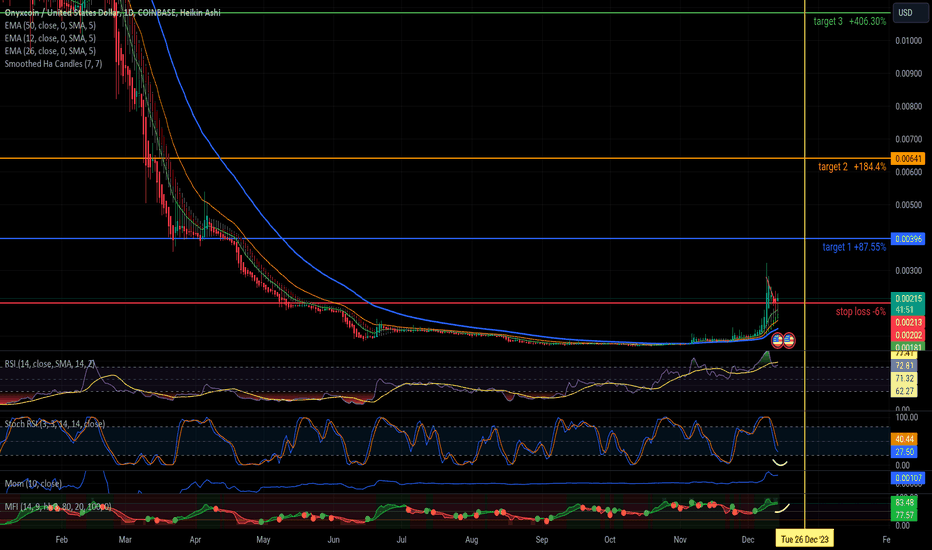Viewport: 932px width, 550px height.
Task: Click the MFI 83.48 value tag
Action: pos(904,502)
